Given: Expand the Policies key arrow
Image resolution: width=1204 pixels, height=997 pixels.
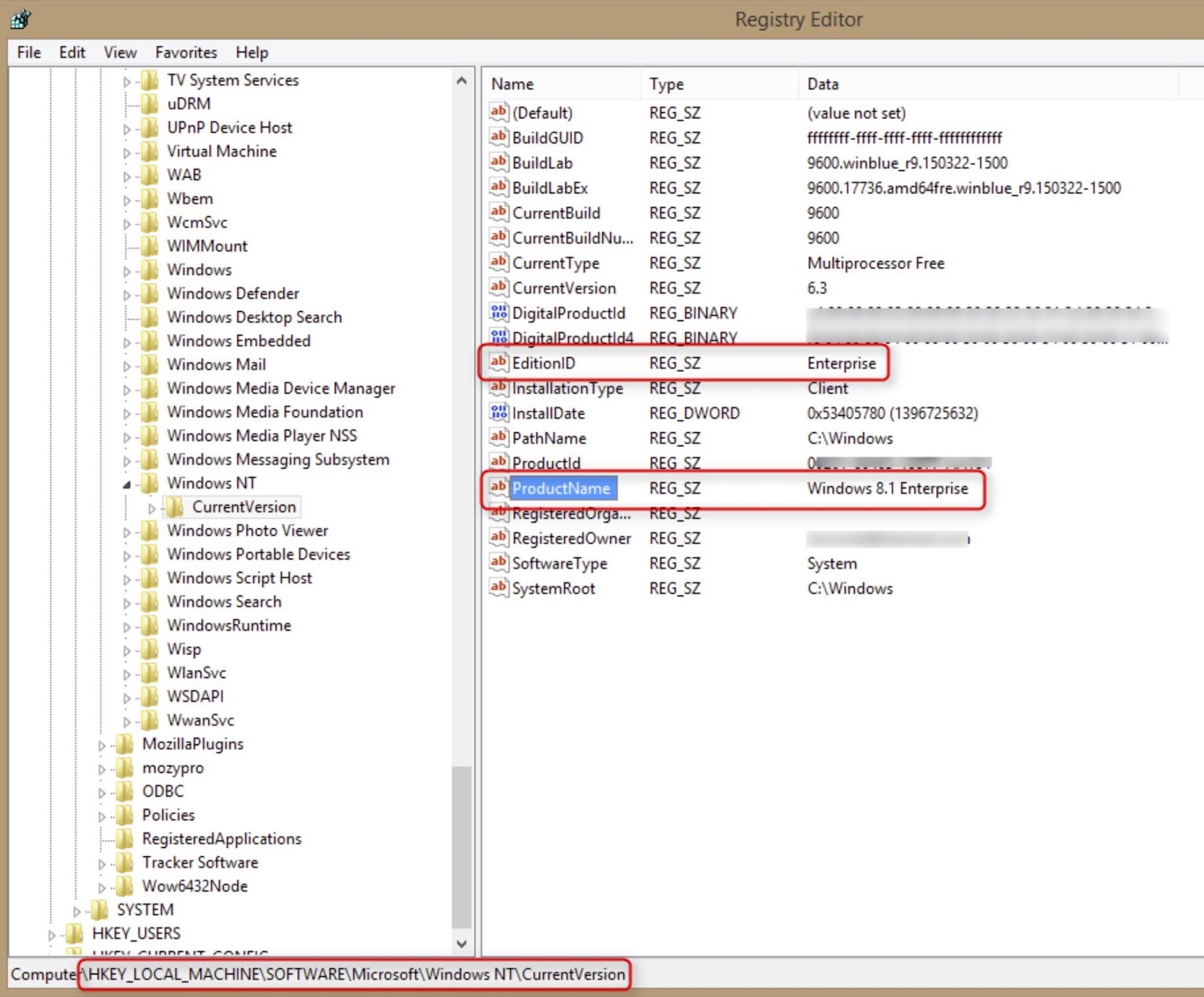Looking at the screenshot, I should tap(102, 816).
